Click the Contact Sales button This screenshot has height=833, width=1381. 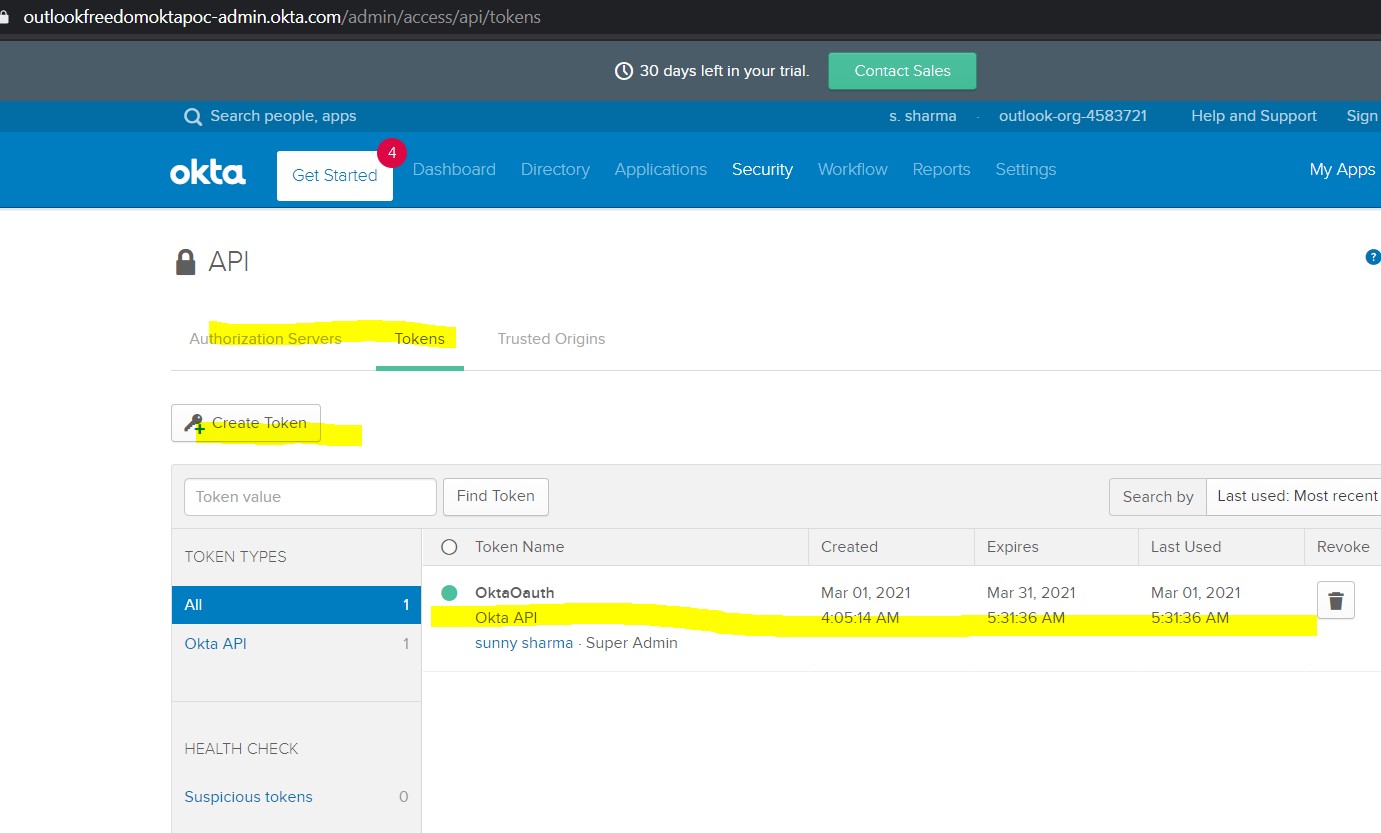(x=902, y=71)
